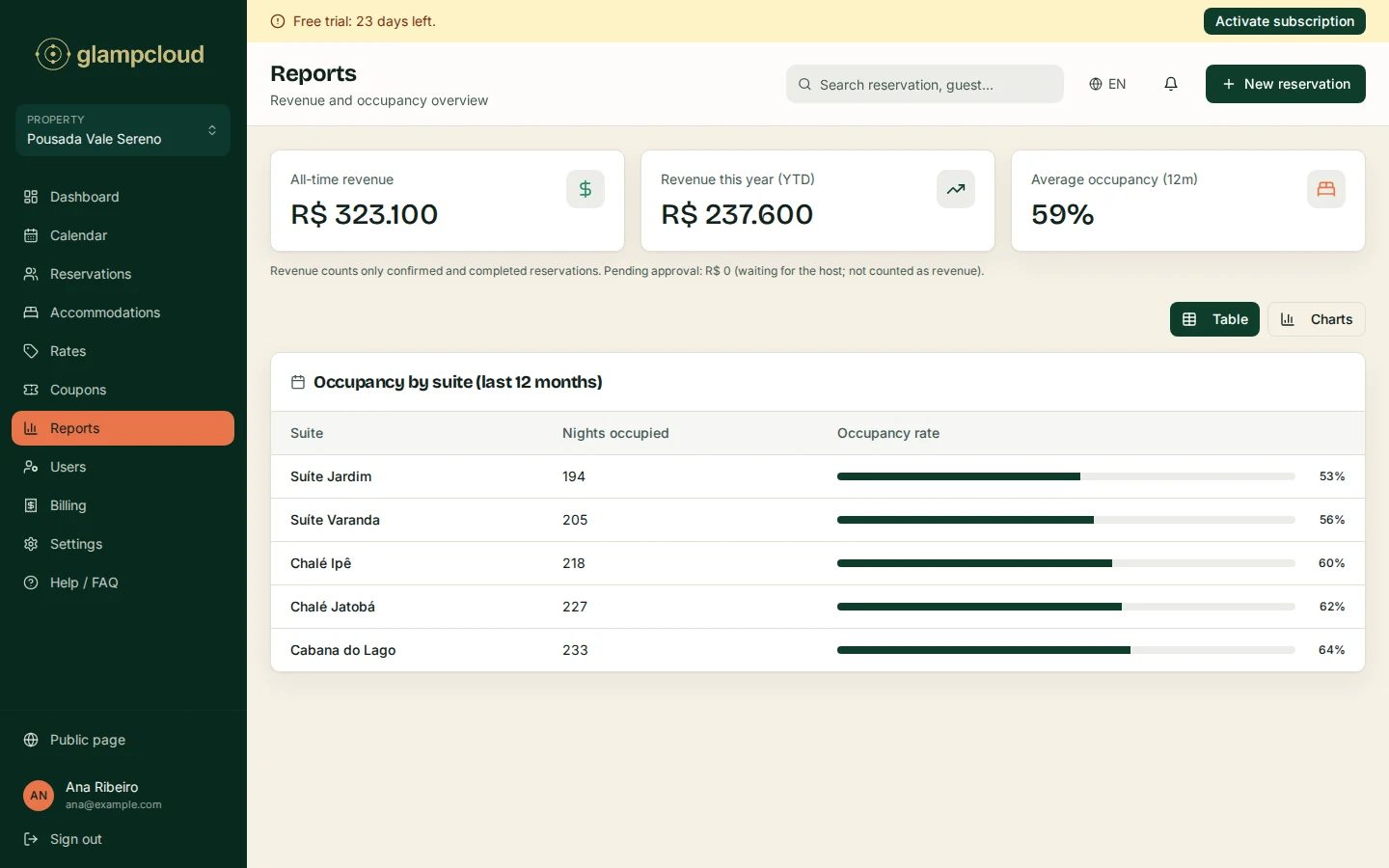The height and width of the screenshot is (868, 1389).
Task: Click the search magnifier icon
Action: click(x=804, y=84)
